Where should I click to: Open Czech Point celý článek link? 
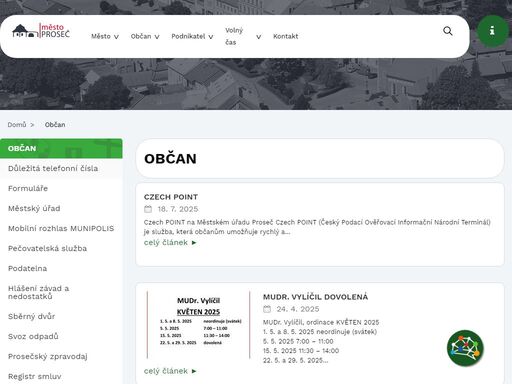coord(170,243)
